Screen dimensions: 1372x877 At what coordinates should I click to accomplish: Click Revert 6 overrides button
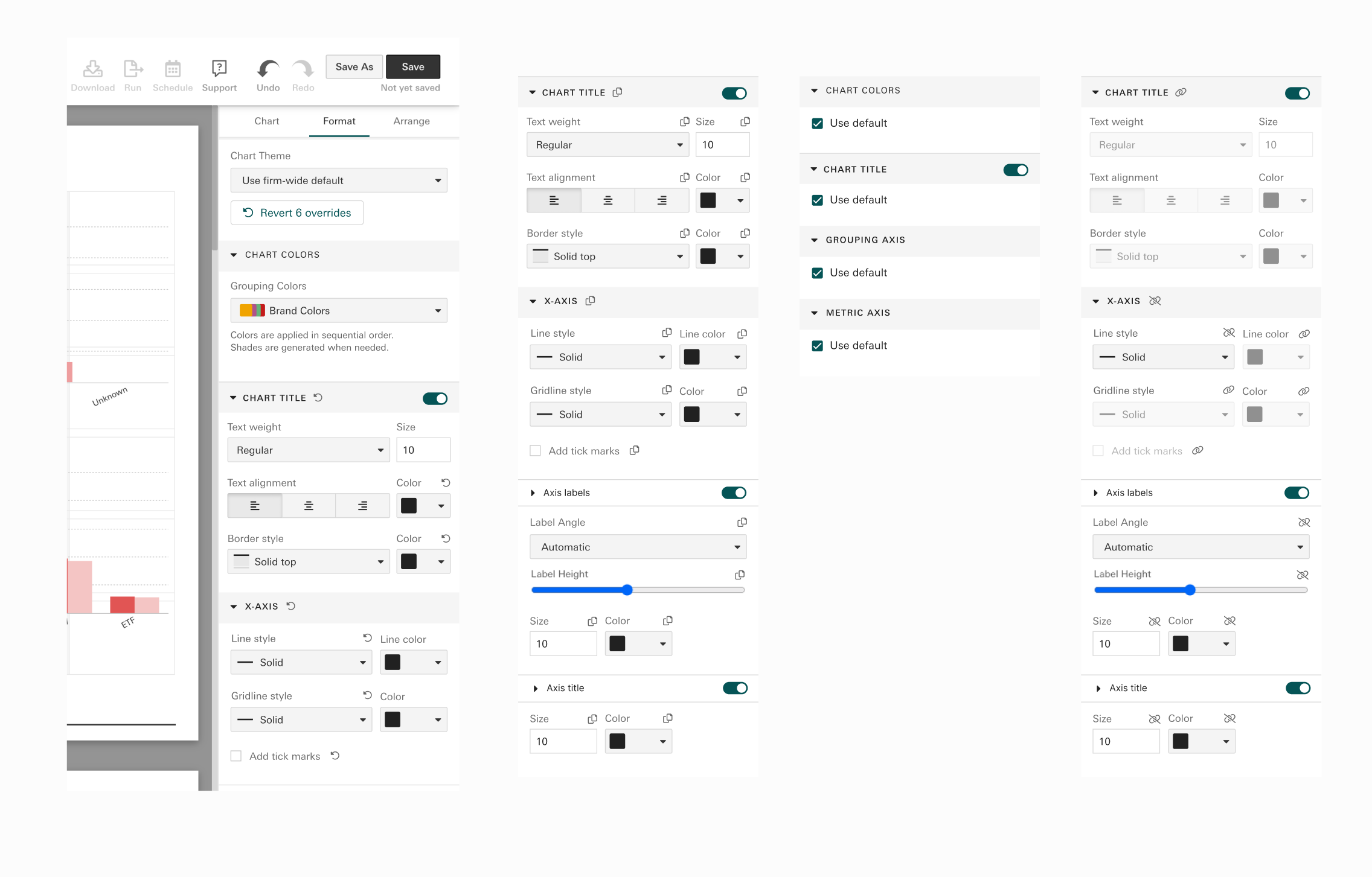coord(297,213)
